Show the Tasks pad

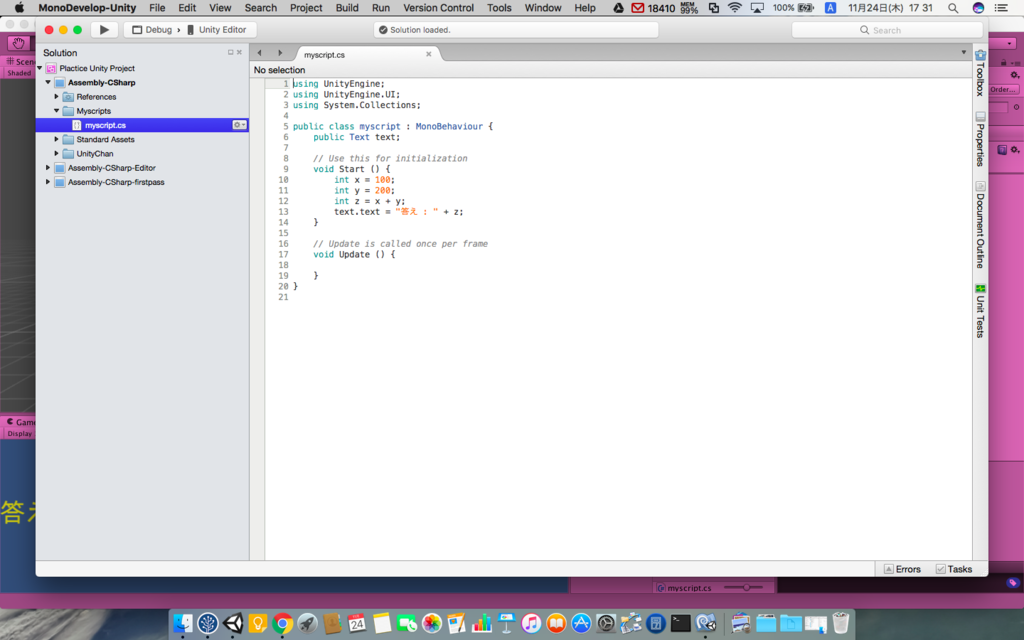tap(953, 569)
